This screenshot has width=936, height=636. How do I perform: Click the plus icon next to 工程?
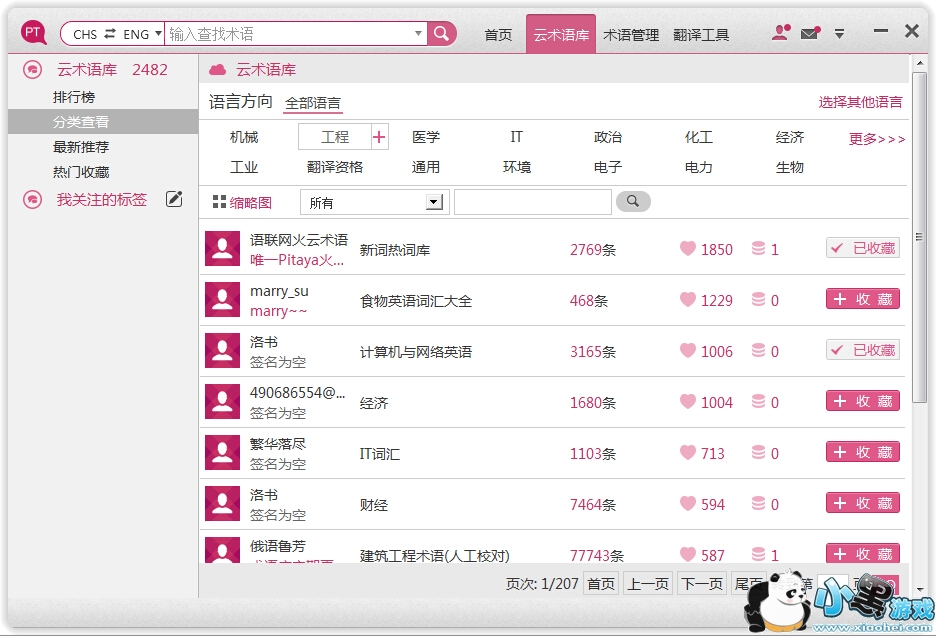tap(379, 137)
